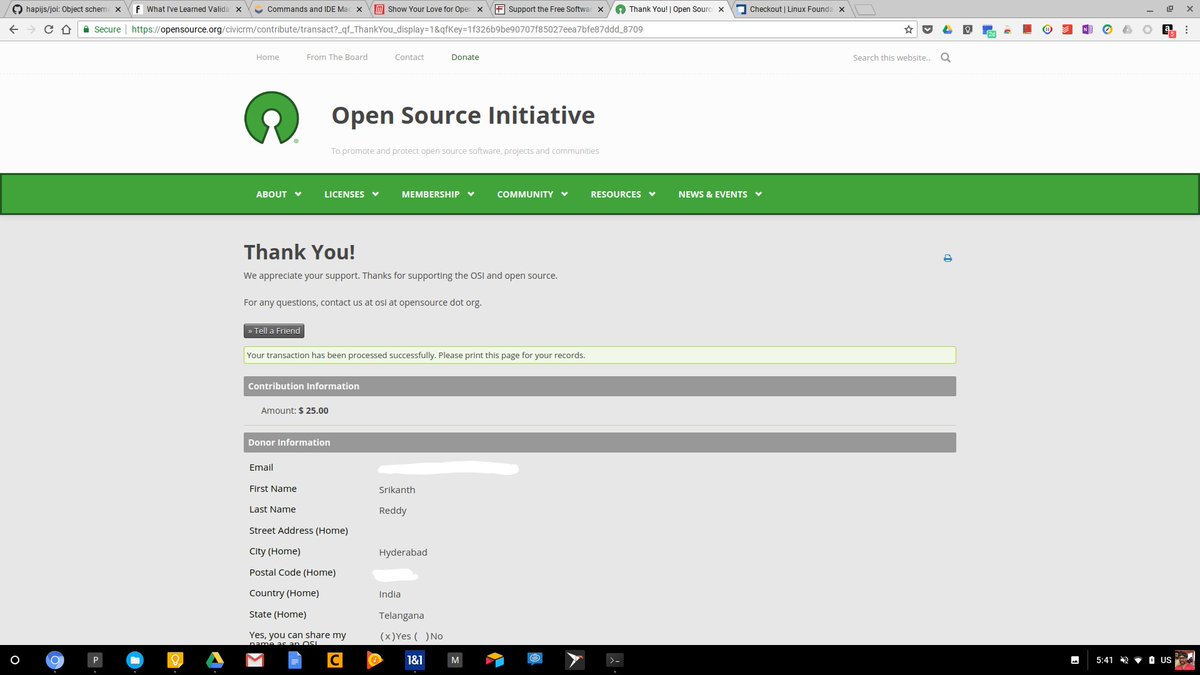Click the secure padlock icon in address bar
This screenshot has height=675, width=1200.
pyautogui.click(x=87, y=30)
